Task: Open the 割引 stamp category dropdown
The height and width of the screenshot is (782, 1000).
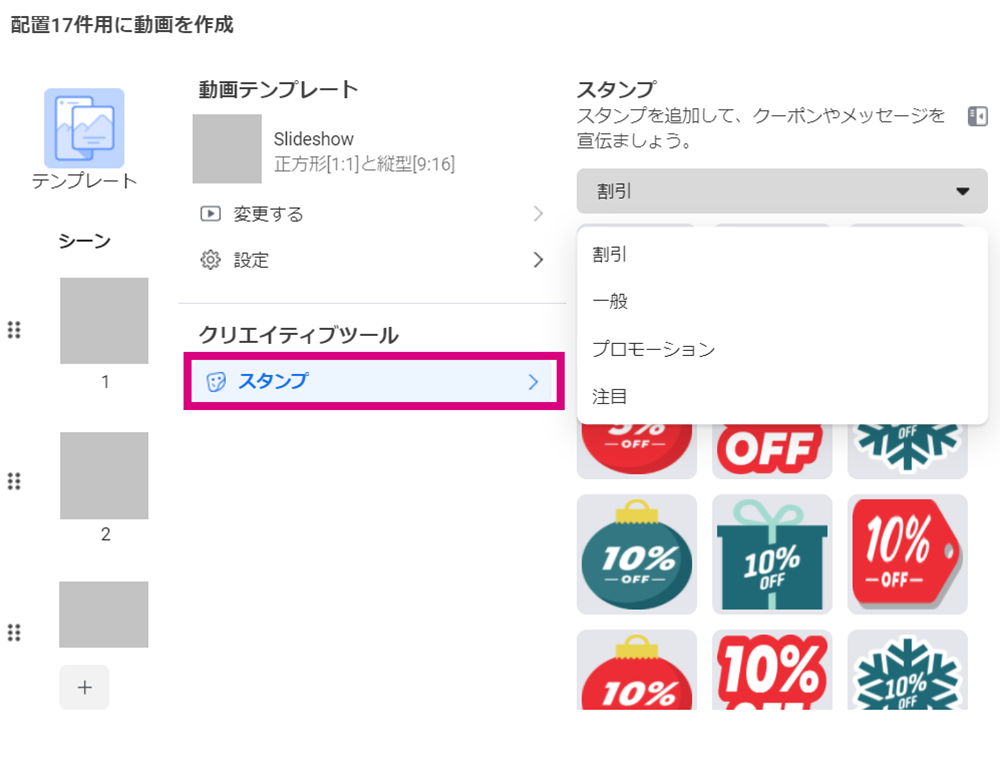Action: tap(782, 191)
